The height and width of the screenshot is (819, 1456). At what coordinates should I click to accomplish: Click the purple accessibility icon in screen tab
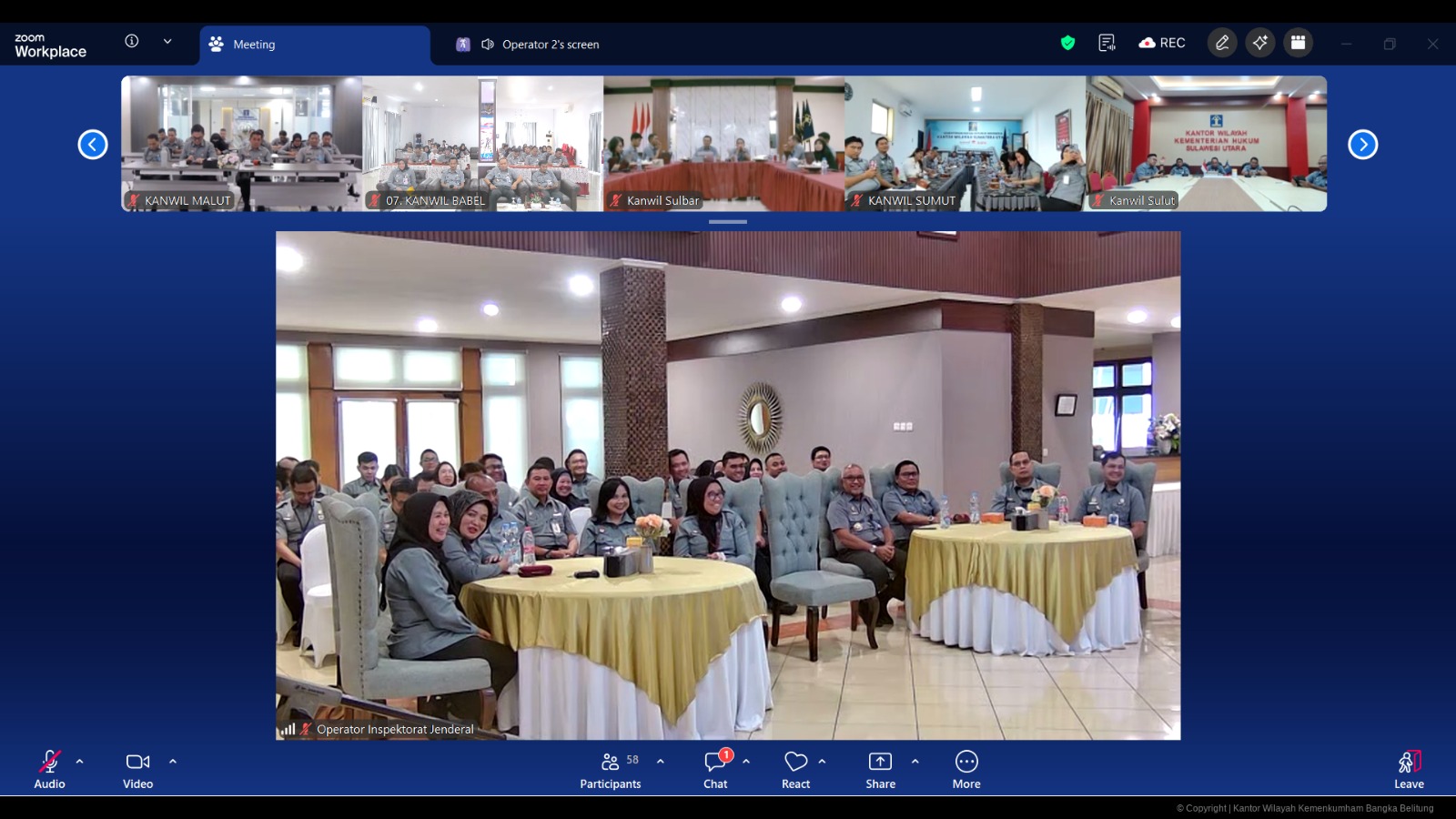463,45
